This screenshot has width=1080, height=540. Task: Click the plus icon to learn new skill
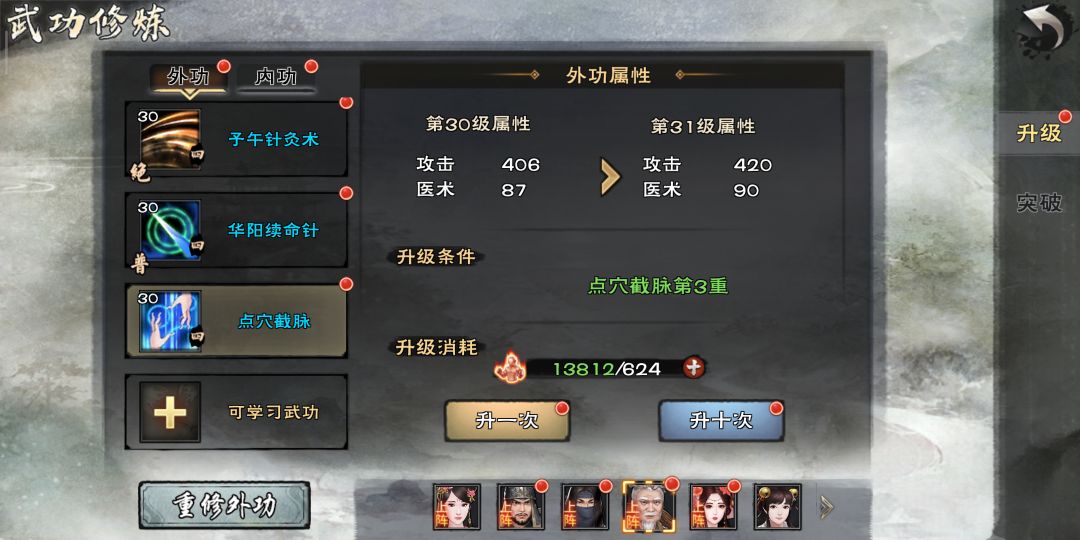pyautogui.click(x=170, y=412)
